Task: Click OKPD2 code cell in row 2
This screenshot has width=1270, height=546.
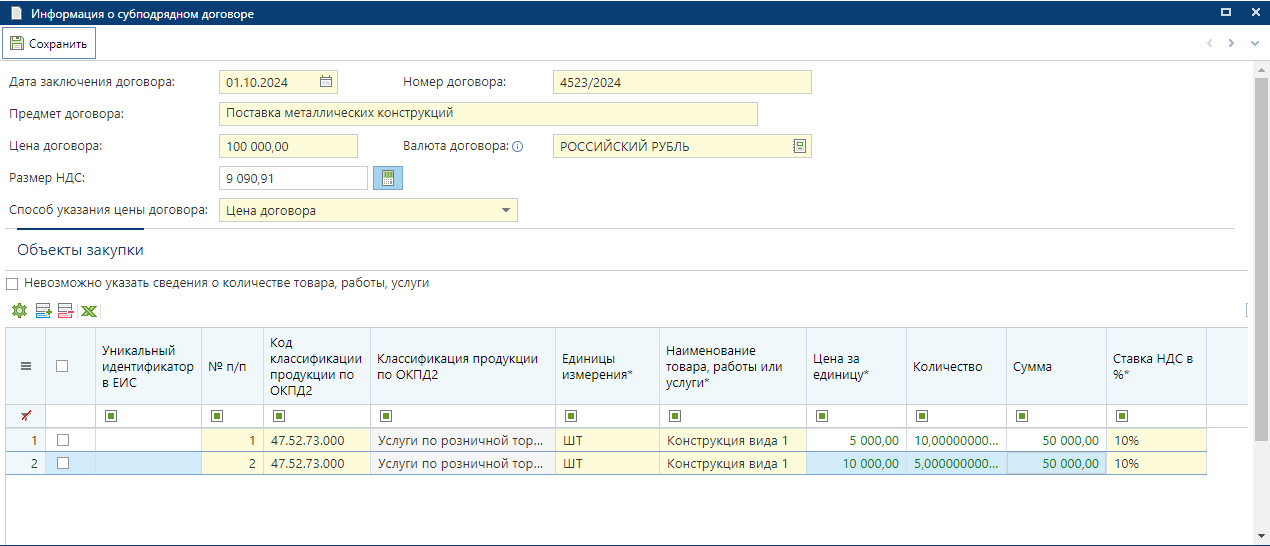Action: pos(317,463)
